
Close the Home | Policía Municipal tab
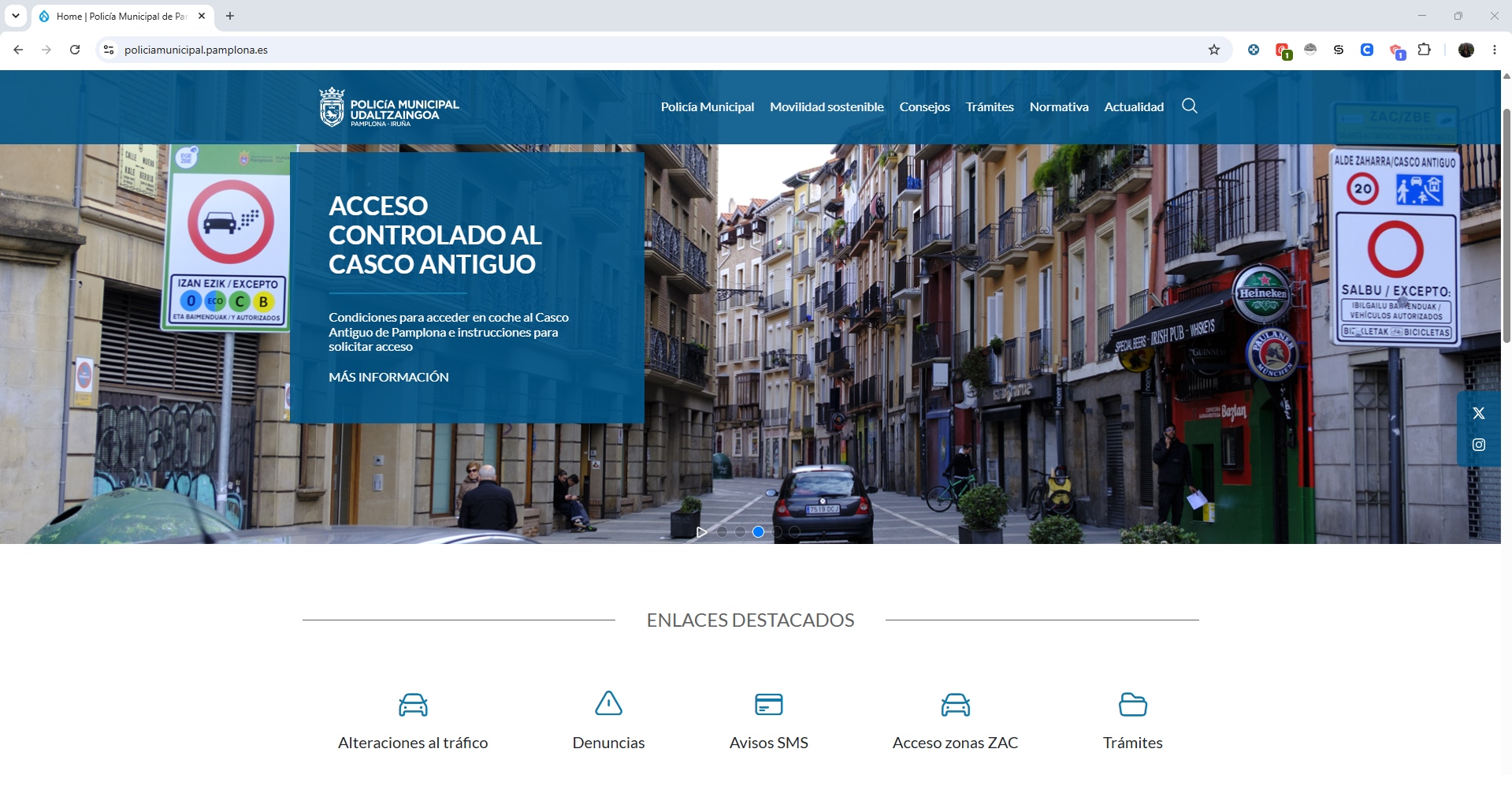[202, 16]
